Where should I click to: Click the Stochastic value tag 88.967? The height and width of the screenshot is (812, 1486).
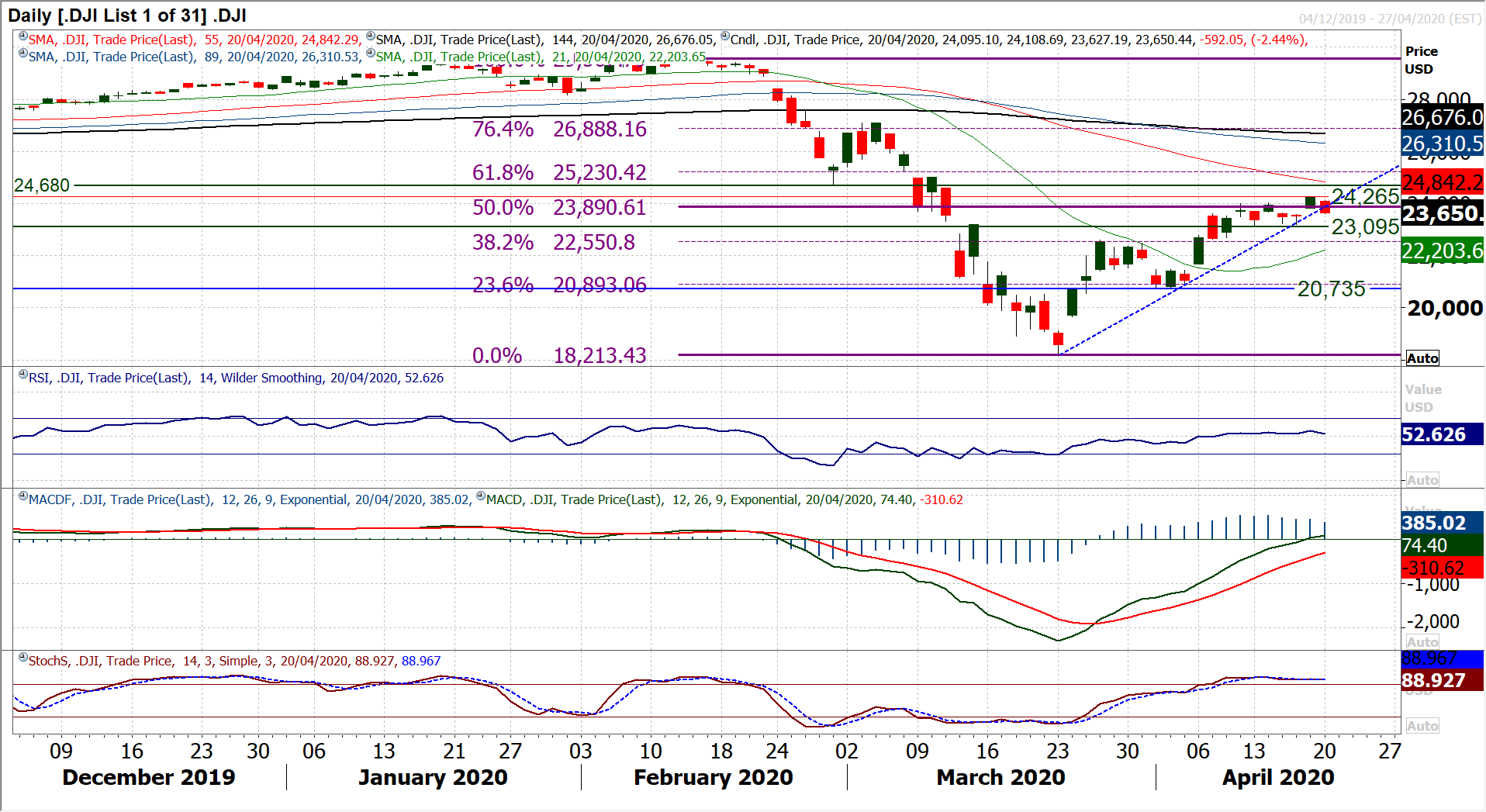tap(1443, 659)
